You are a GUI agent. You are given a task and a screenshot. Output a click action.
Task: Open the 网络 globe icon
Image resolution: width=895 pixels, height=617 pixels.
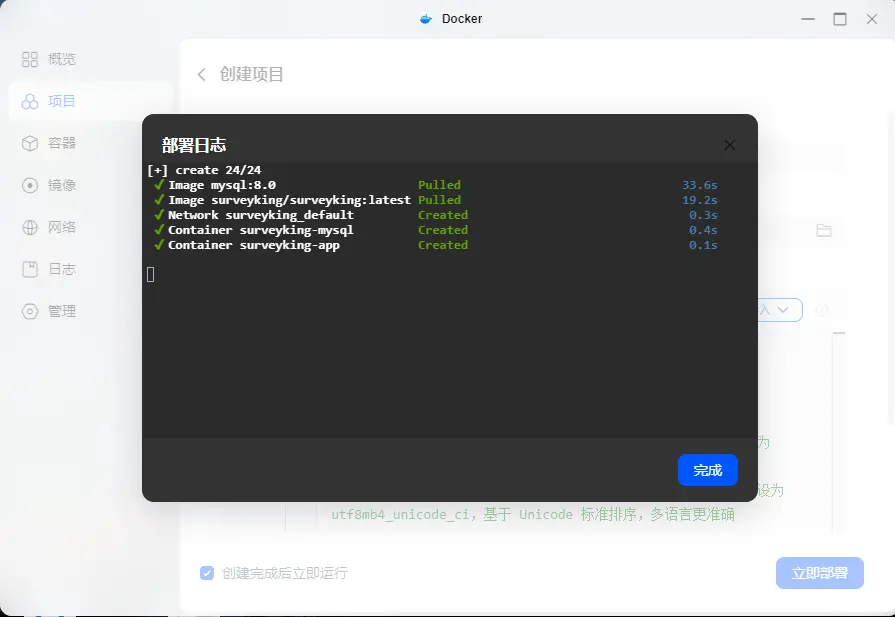click(30, 227)
